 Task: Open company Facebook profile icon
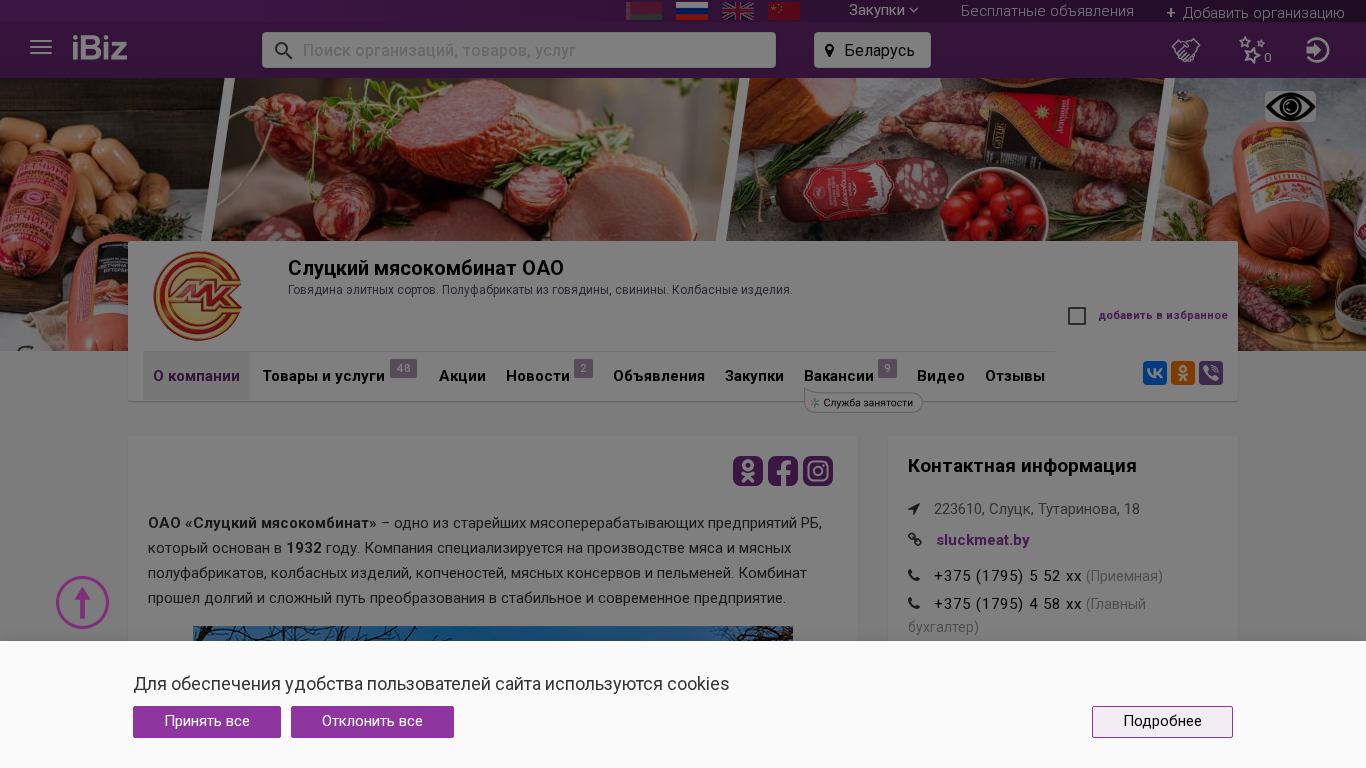pos(783,471)
